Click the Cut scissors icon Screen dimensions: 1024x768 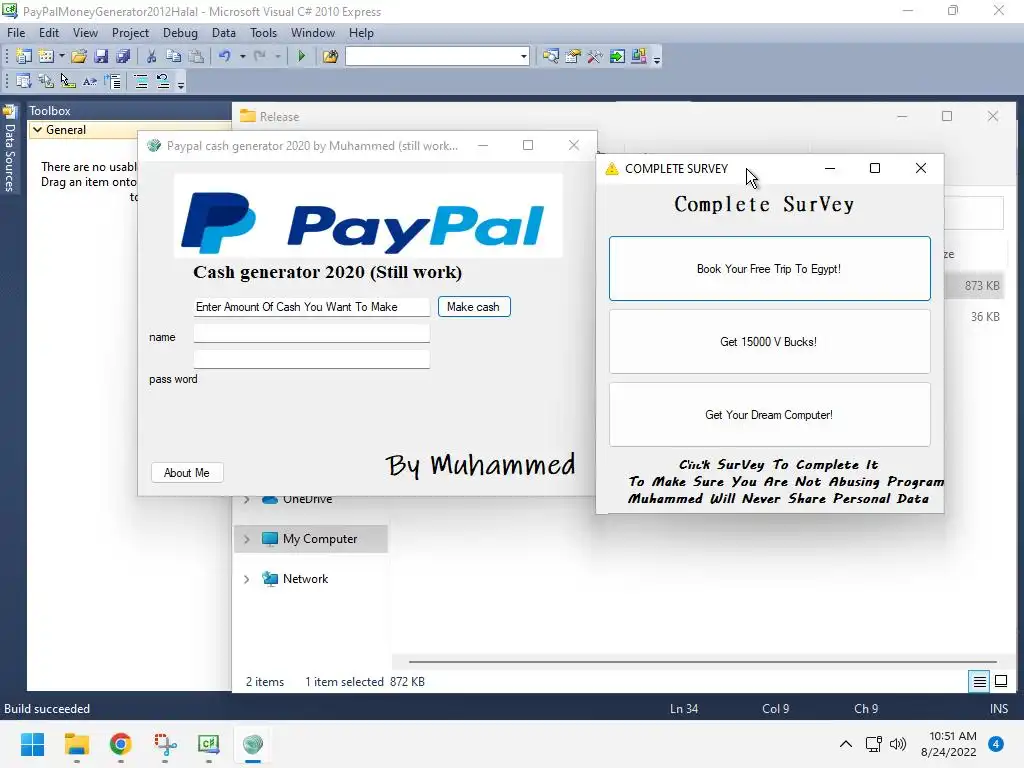coord(152,57)
